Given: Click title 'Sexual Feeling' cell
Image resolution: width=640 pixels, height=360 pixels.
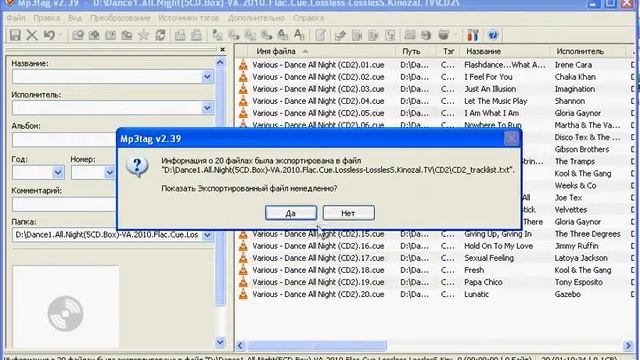Looking at the screenshot, I should (x=489, y=258).
